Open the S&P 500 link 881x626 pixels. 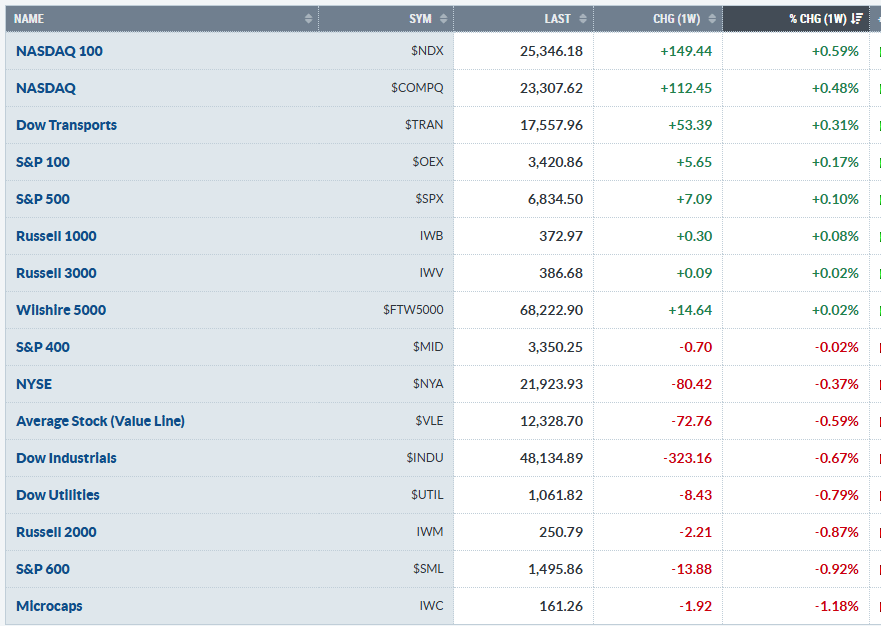click(x=43, y=199)
